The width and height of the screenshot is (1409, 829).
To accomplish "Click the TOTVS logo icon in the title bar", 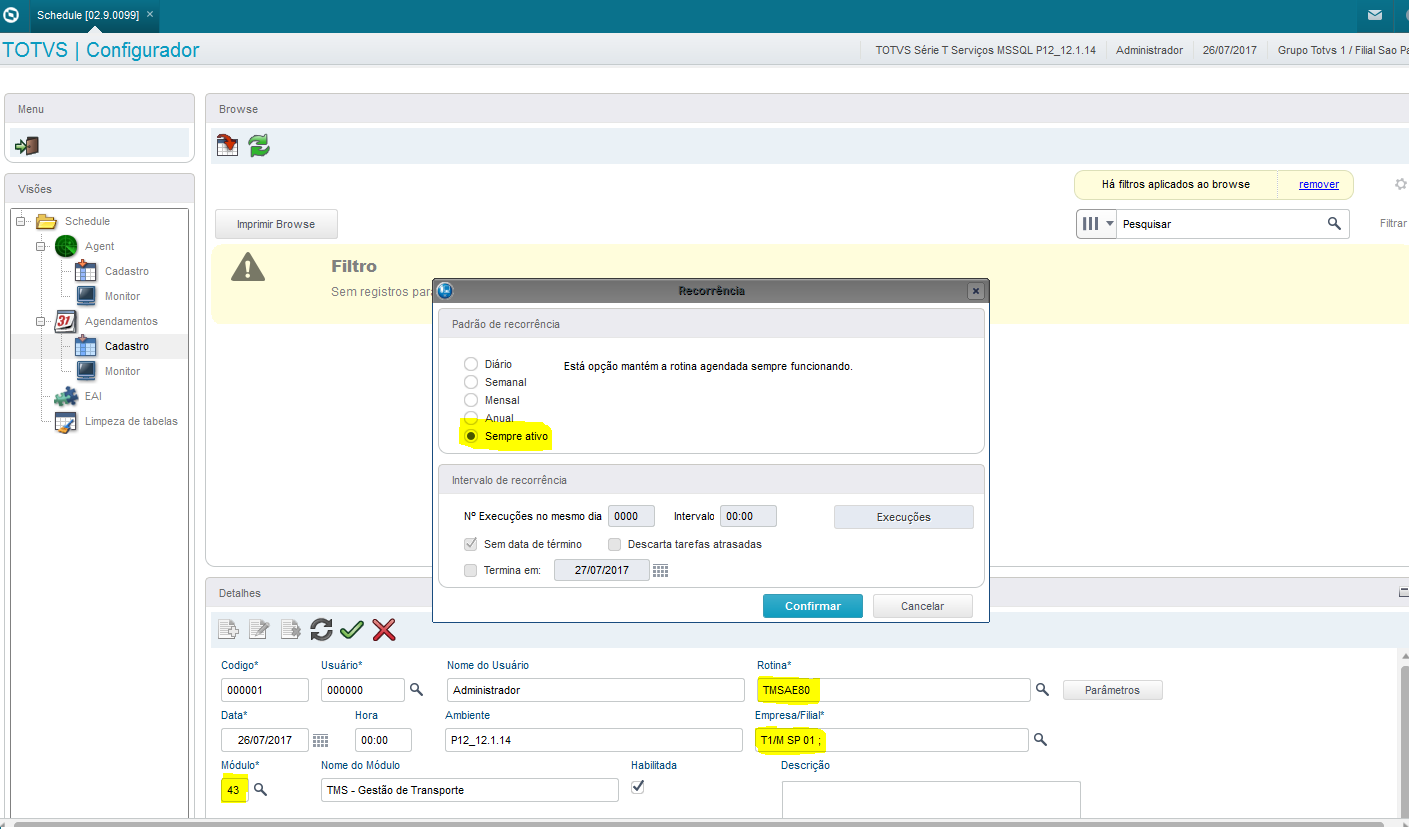I will tap(12, 15).
